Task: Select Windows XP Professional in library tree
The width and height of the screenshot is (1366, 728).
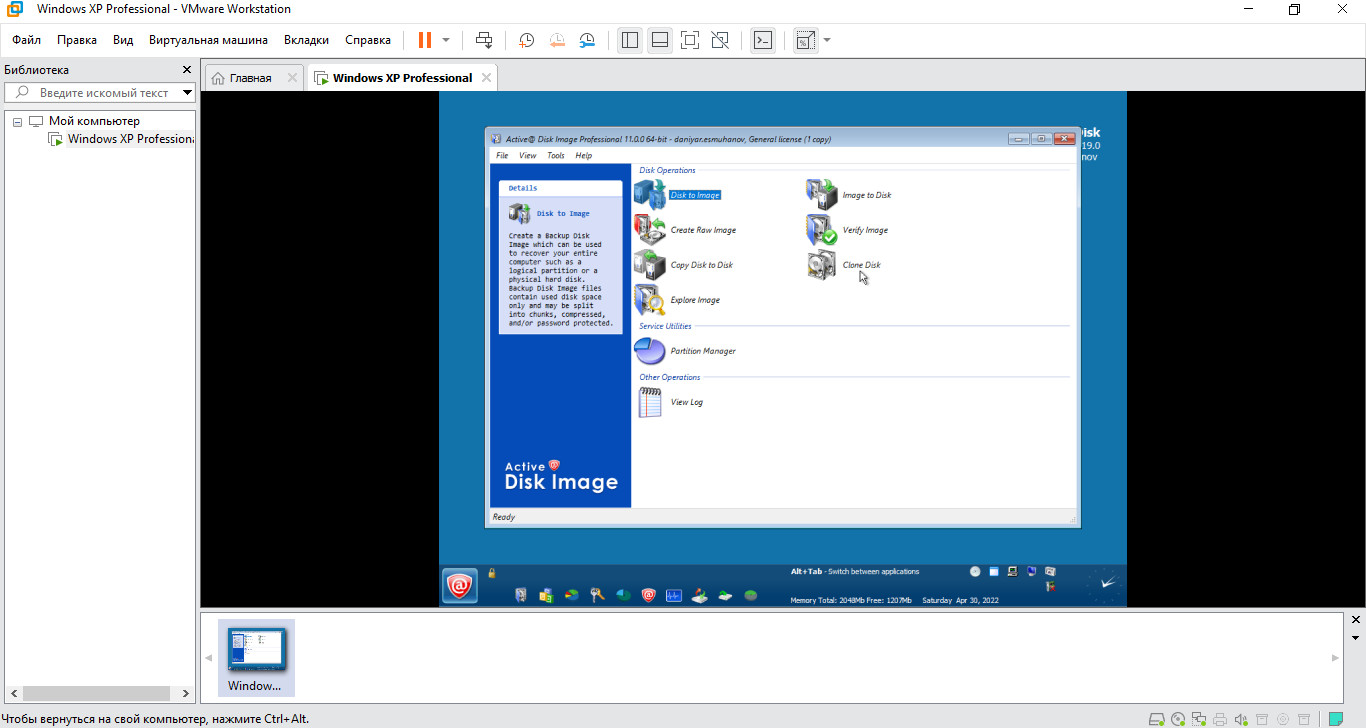Action: (122, 139)
